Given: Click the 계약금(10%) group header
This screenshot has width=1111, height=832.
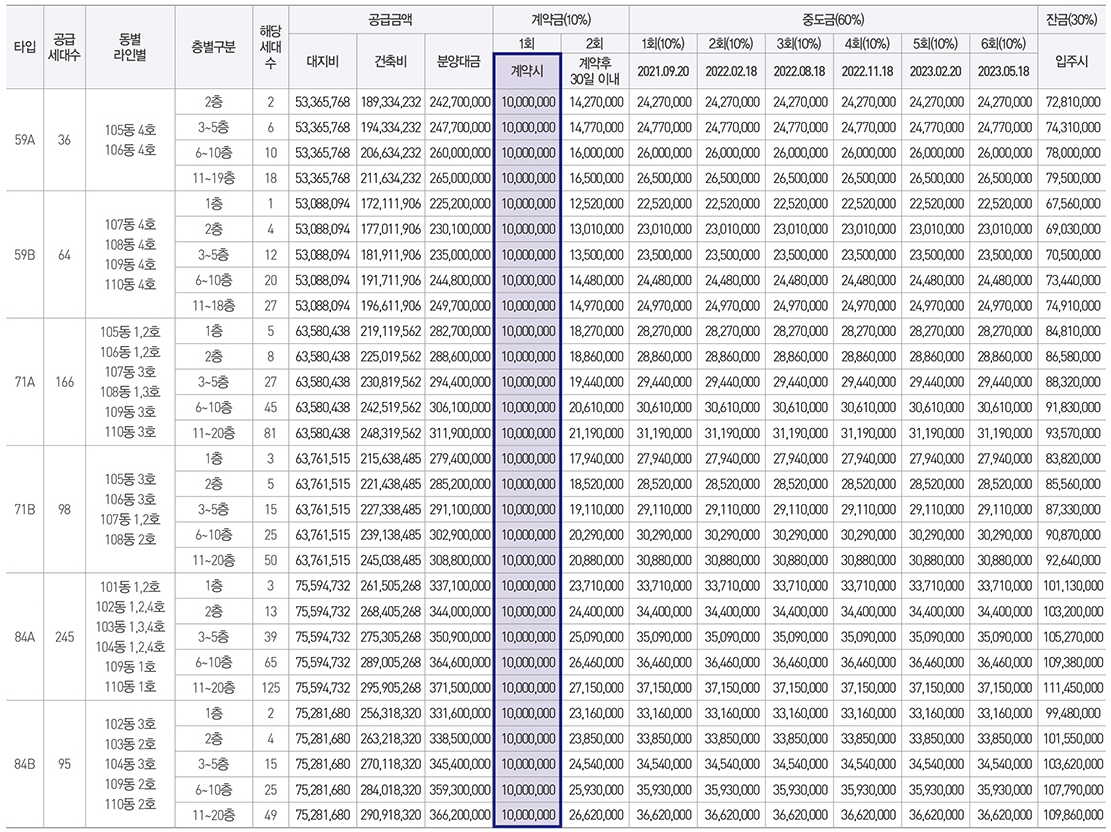Looking at the screenshot, I should (x=560, y=20).
